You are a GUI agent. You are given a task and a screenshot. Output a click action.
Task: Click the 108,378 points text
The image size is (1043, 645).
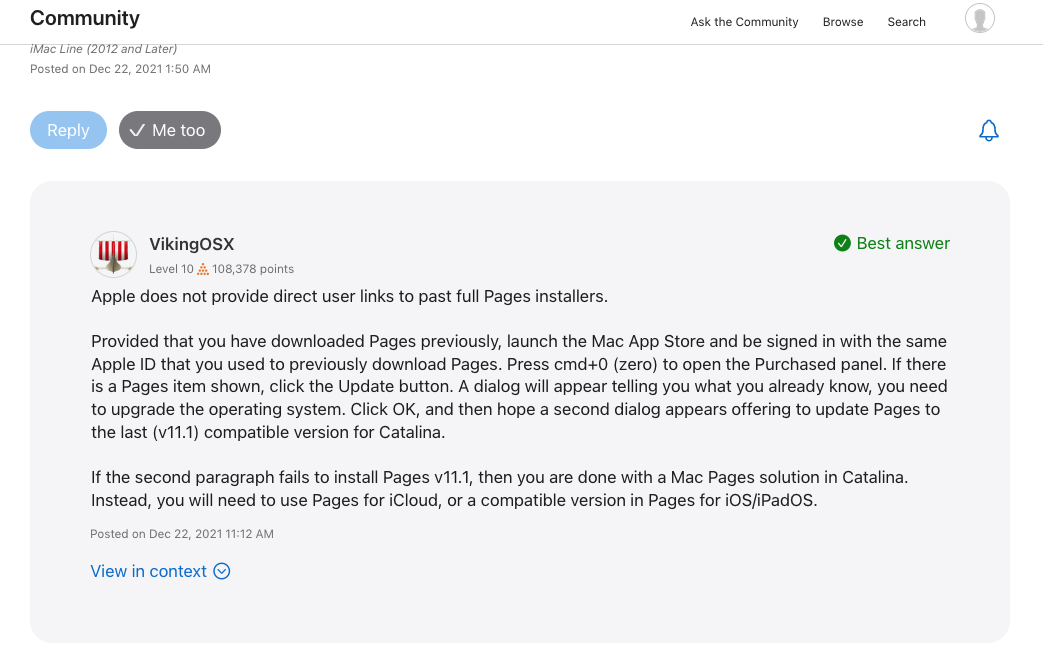[x=253, y=269]
